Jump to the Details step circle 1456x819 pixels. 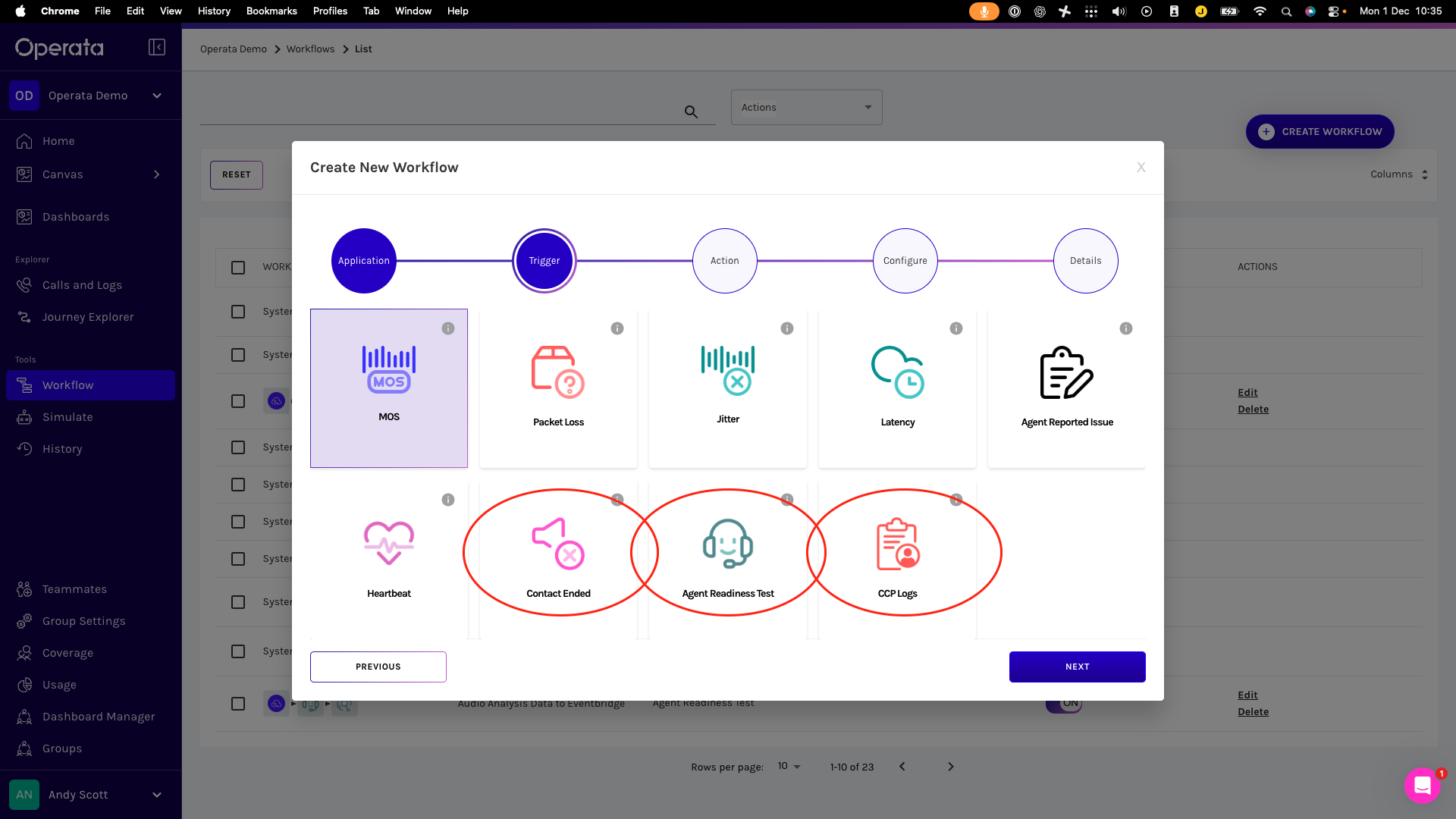[1086, 261]
